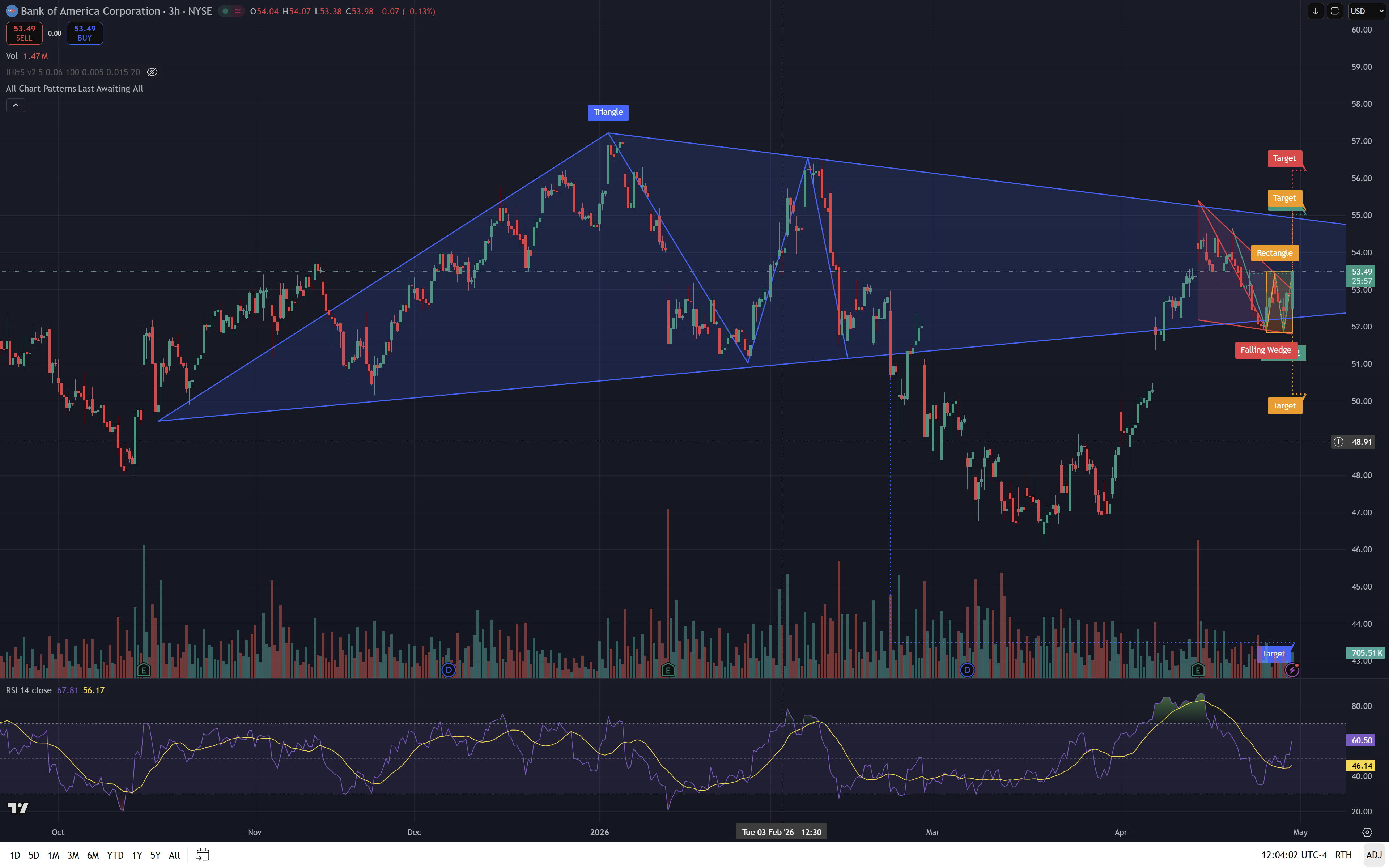Click the purple lightning bolt icon
The height and width of the screenshot is (868, 1389).
pyautogui.click(x=1292, y=669)
